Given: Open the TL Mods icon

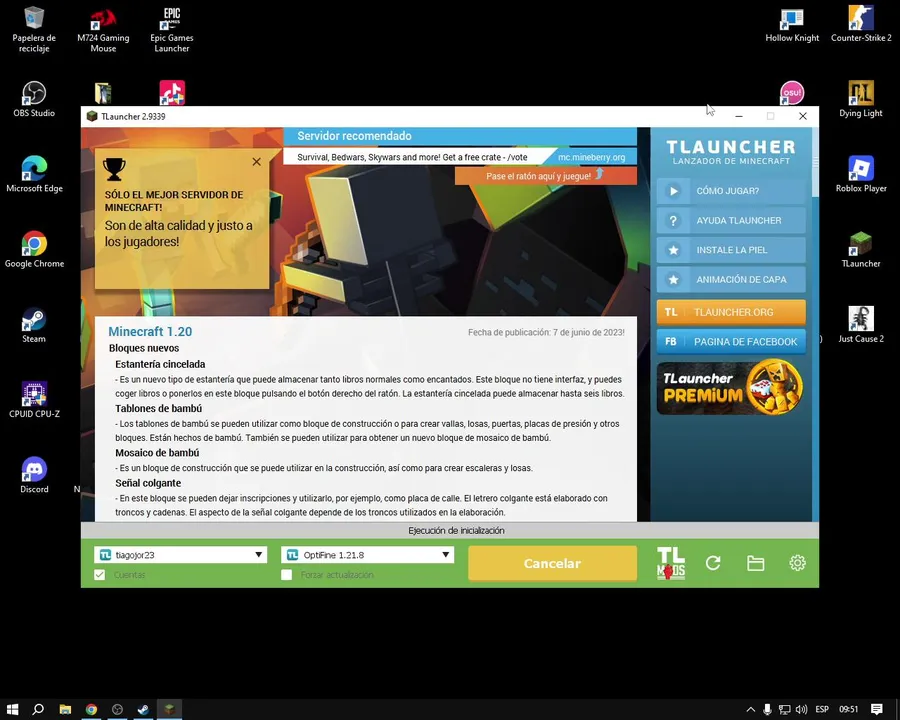Looking at the screenshot, I should click(x=670, y=563).
